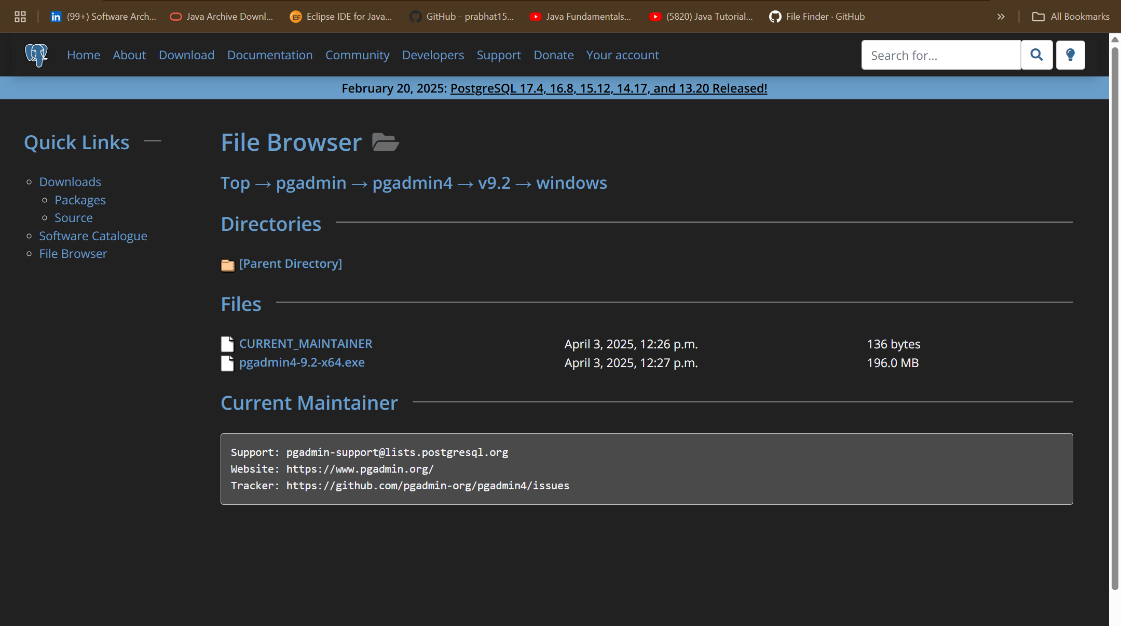Image resolution: width=1121 pixels, height=626 pixels.
Task: Click the Current Maintainer heading
Action: point(309,403)
